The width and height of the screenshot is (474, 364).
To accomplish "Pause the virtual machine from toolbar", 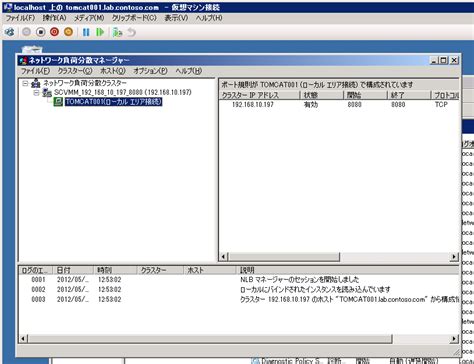I will [86, 32].
